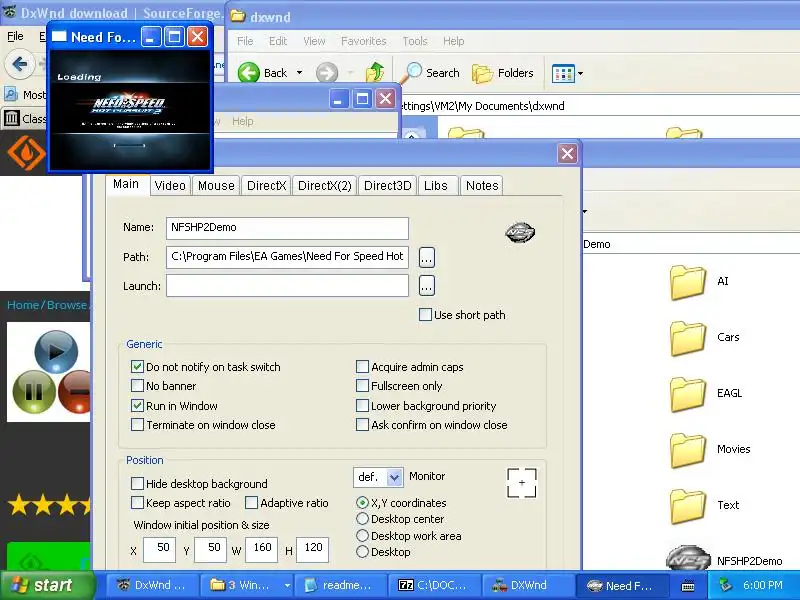
Task: Toggle the Run in Window checkbox
Action: 137,405
